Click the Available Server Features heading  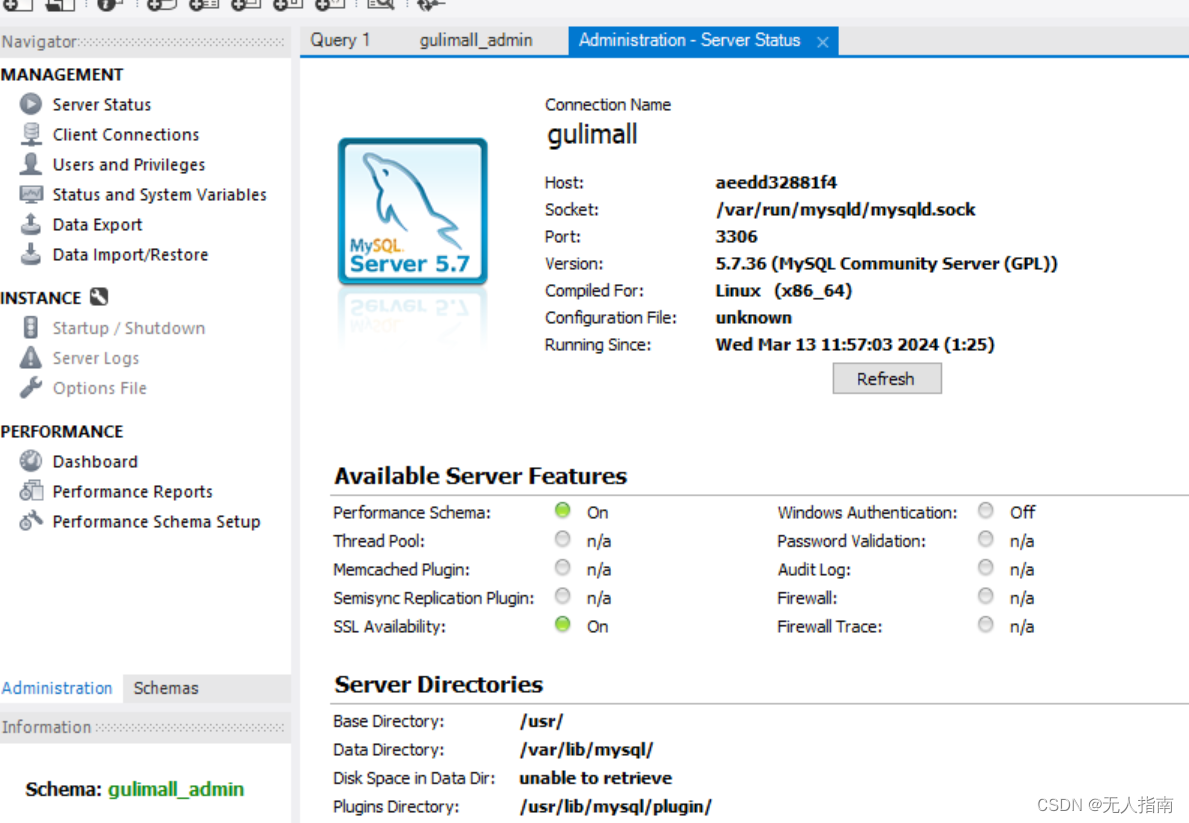tap(480, 476)
